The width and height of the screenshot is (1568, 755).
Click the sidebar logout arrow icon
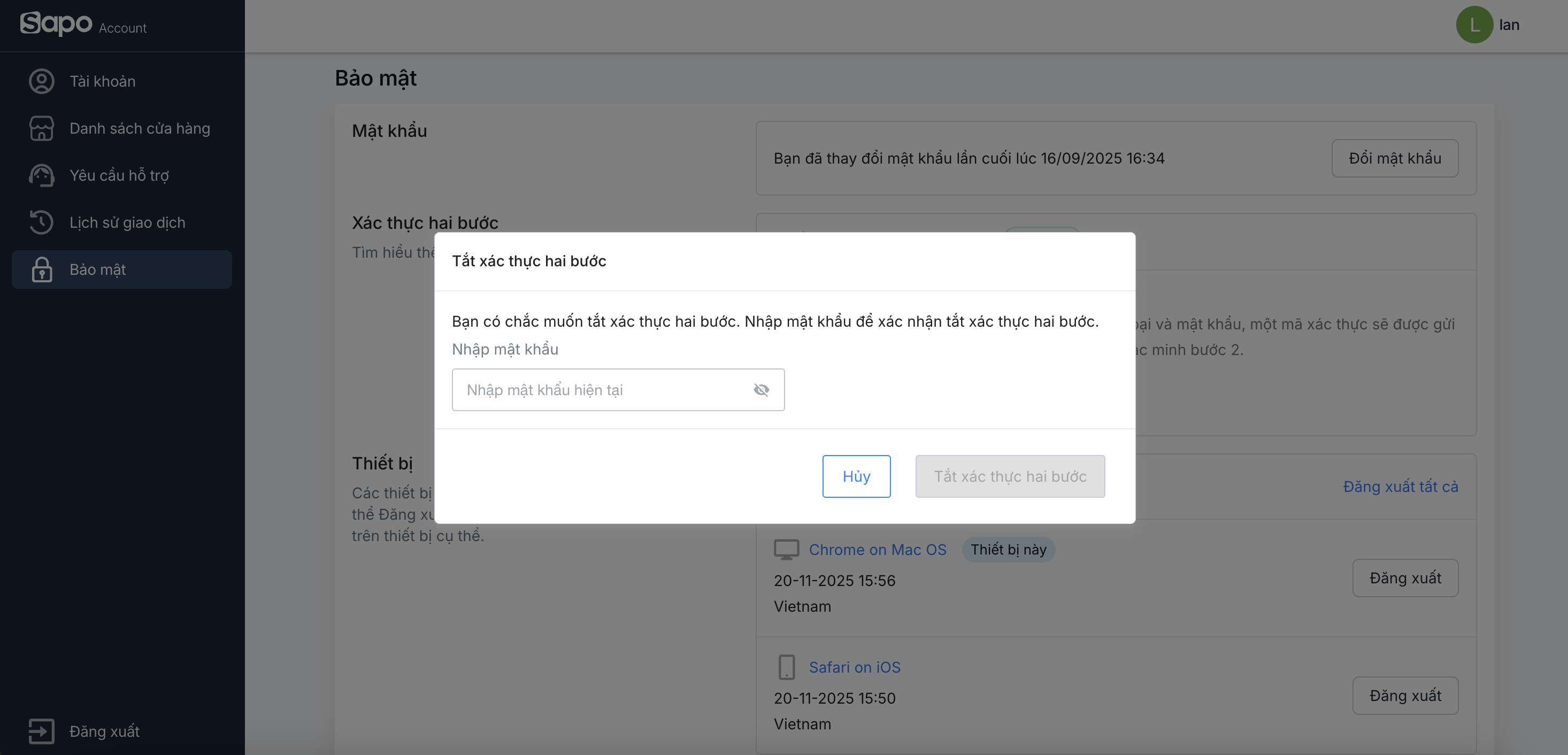pyautogui.click(x=41, y=731)
